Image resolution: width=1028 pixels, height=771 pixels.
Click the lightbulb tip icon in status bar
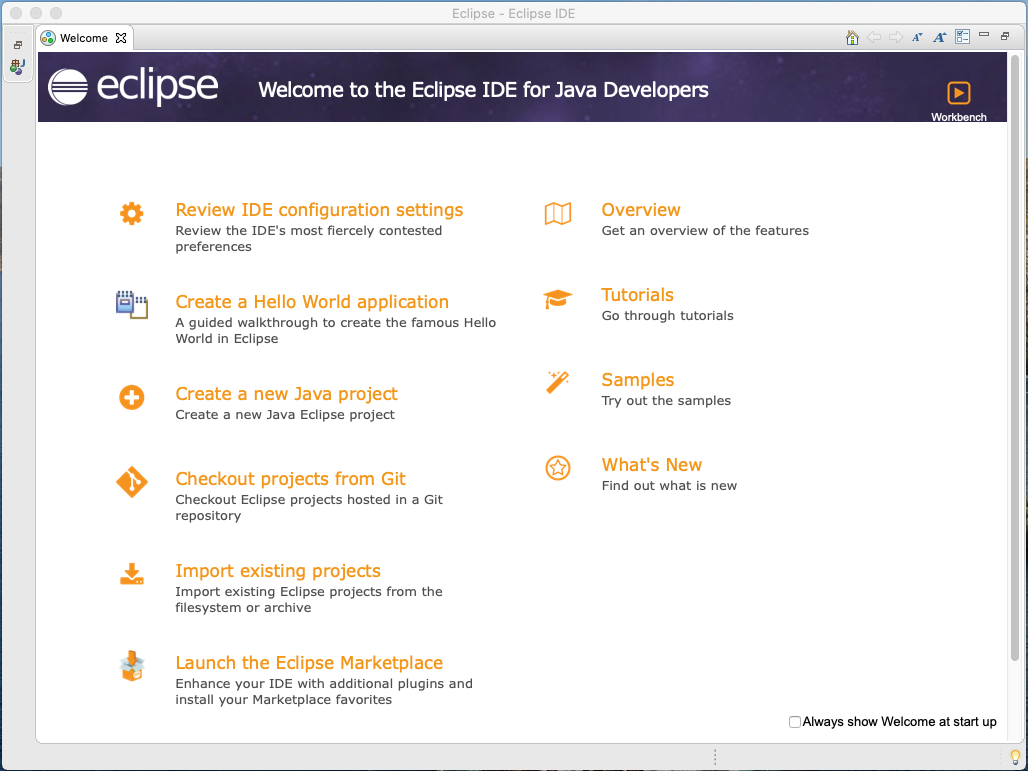(x=1015, y=758)
